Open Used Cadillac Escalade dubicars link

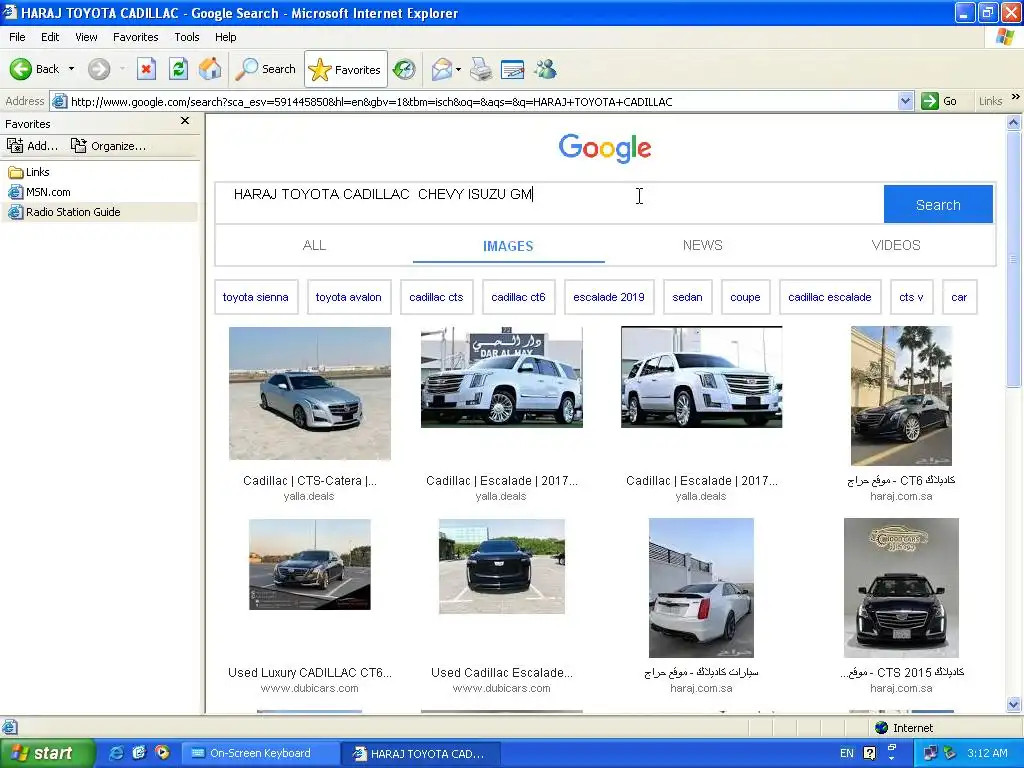click(x=502, y=673)
